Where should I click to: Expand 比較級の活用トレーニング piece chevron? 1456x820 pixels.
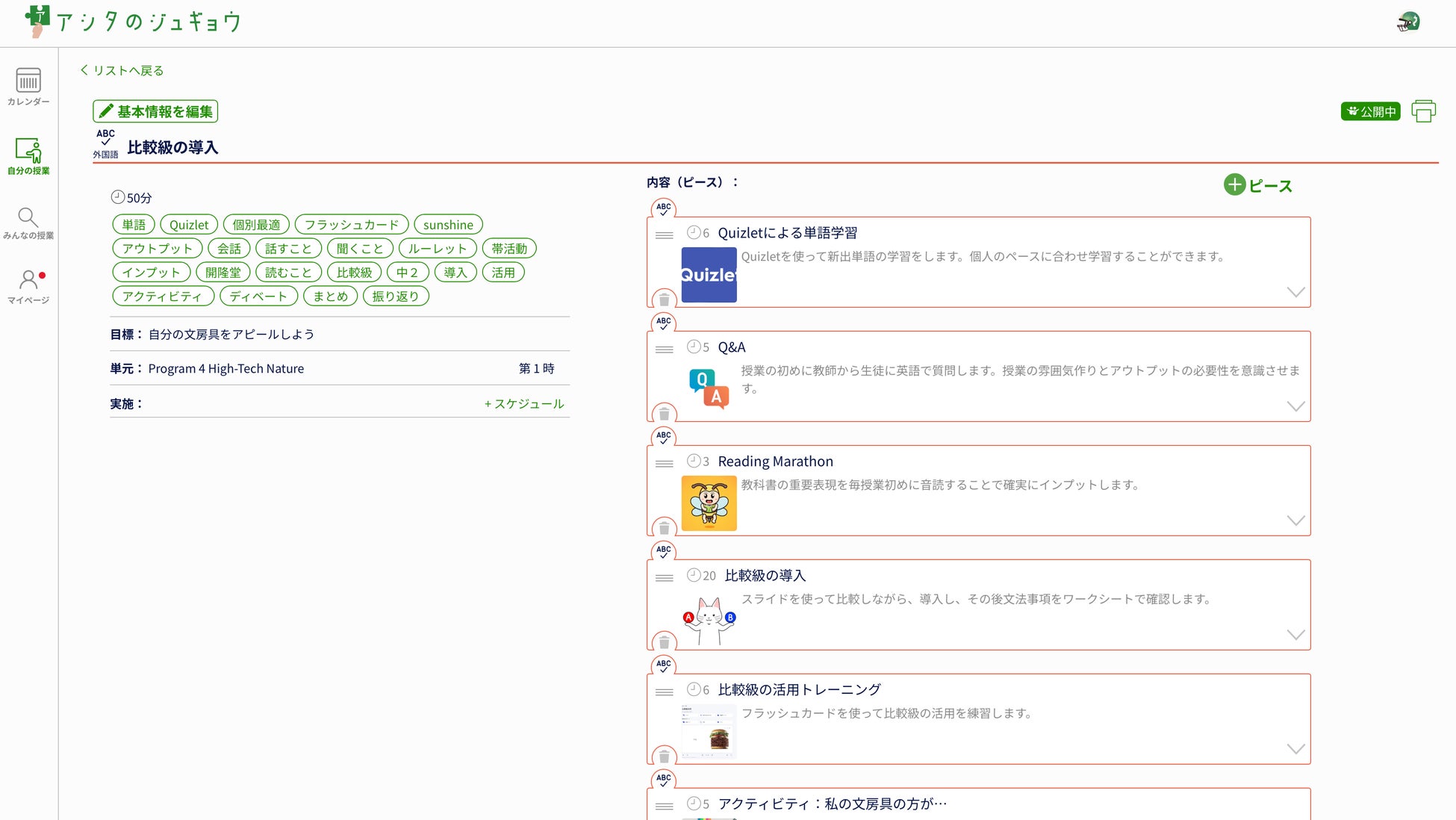point(1295,749)
